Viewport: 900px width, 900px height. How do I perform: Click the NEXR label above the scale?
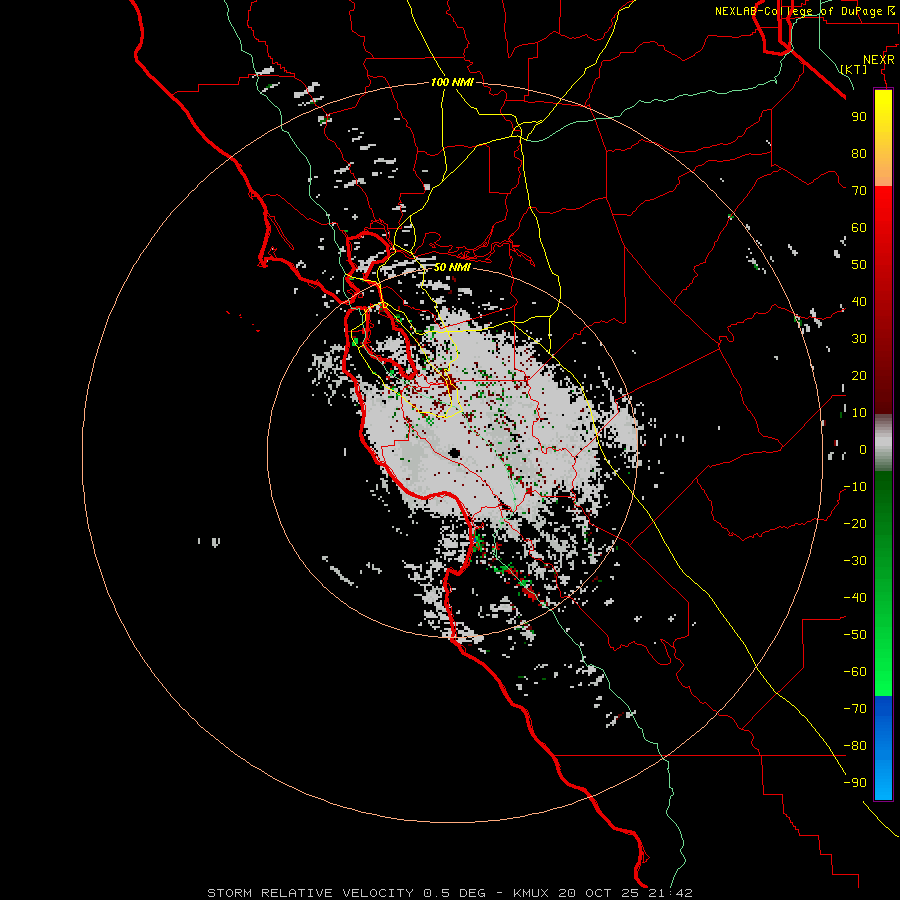tap(879, 60)
